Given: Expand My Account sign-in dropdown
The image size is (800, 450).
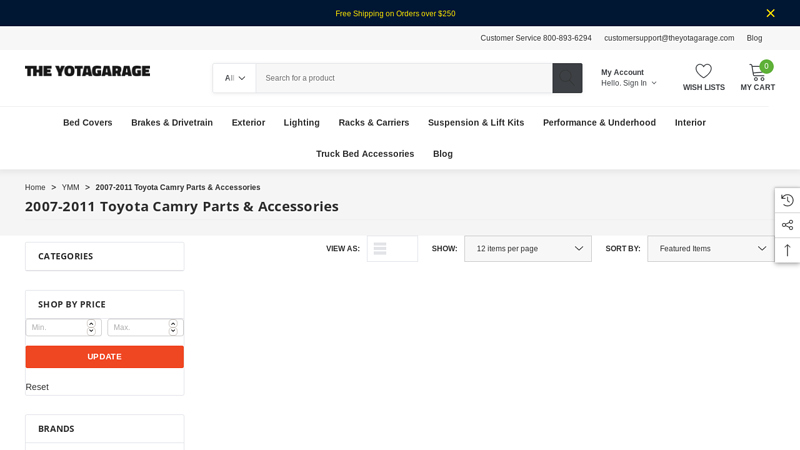Looking at the screenshot, I should pyautogui.click(x=629, y=83).
